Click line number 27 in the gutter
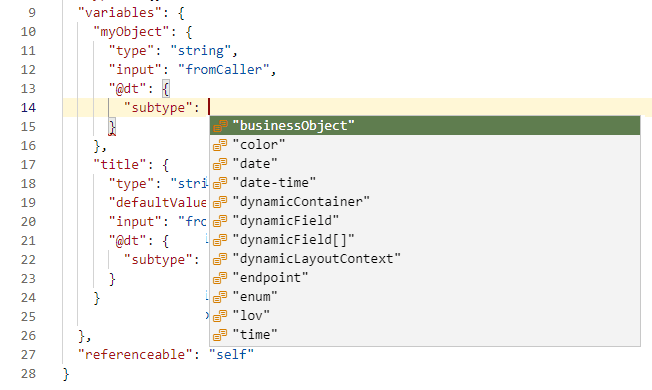 [x=28, y=355]
